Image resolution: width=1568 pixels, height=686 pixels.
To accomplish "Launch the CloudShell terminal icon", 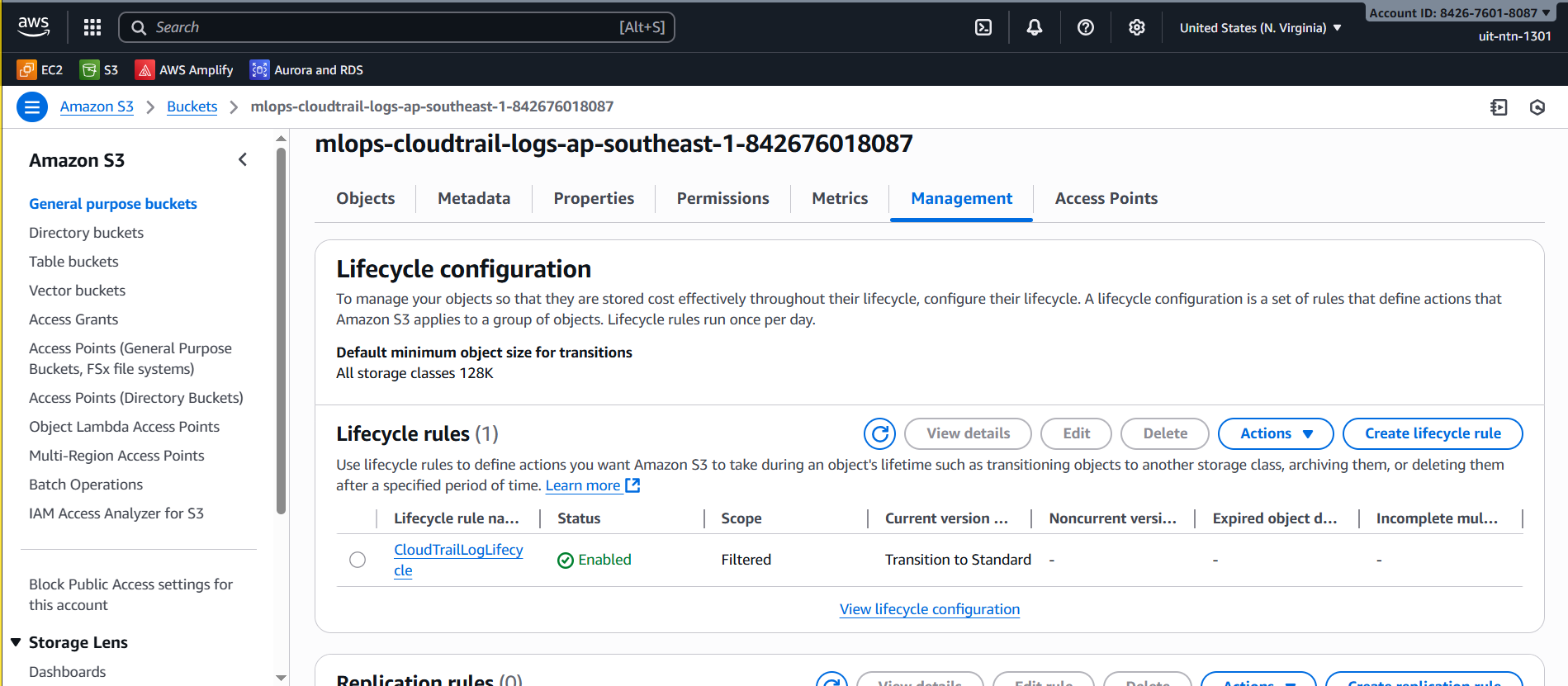I will (x=983, y=27).
